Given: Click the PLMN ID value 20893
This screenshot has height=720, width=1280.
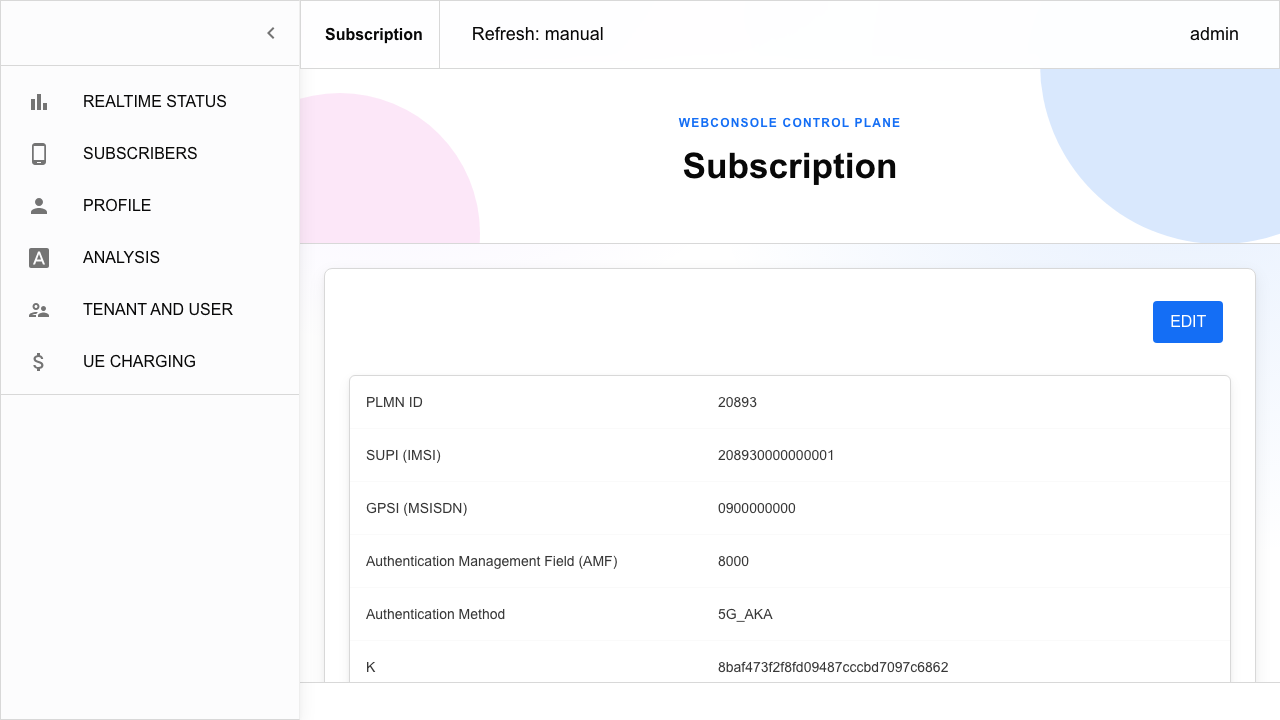Looking at the screenshot, I should [x=737, y=402].
